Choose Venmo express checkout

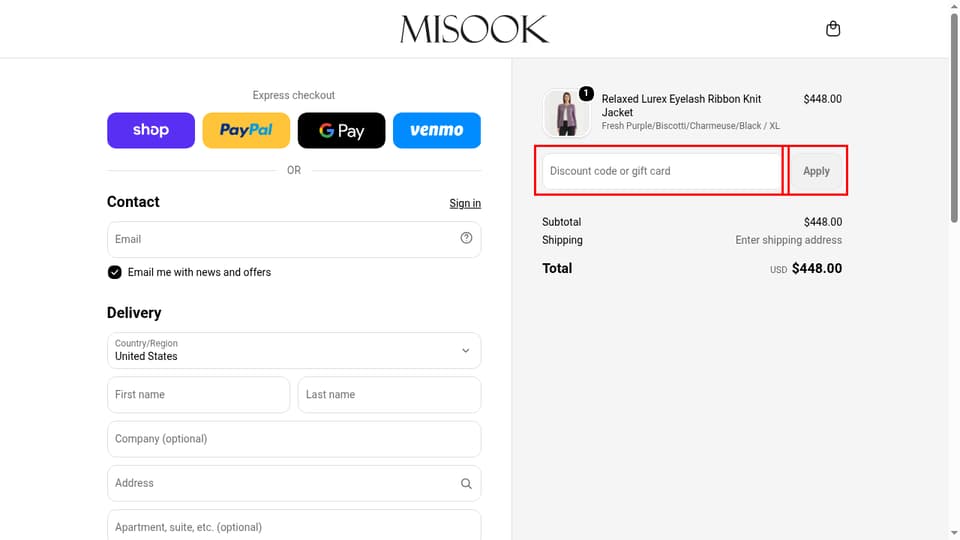[437, 130]
